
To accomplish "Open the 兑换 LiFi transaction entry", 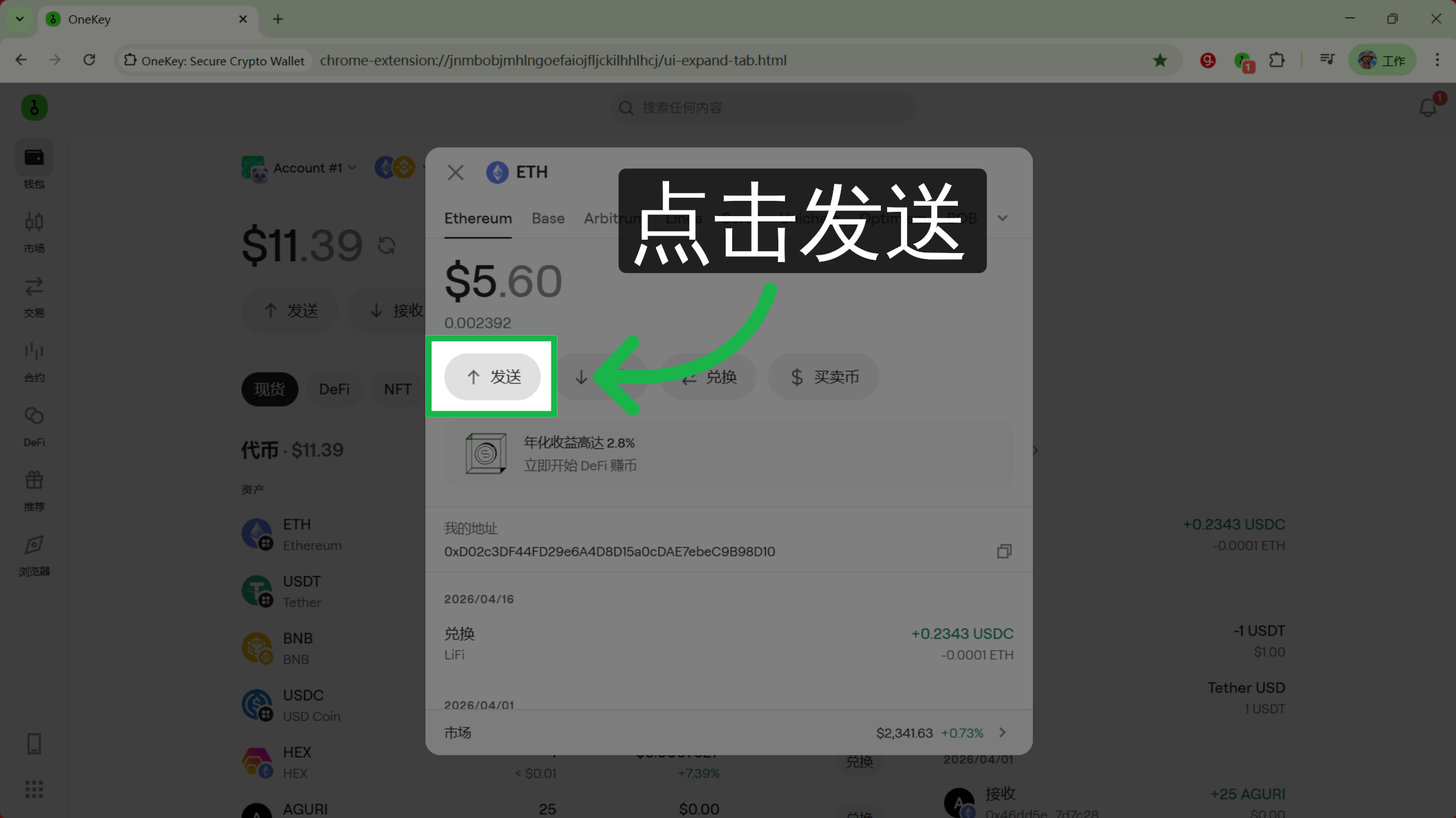I will point(729,644).
